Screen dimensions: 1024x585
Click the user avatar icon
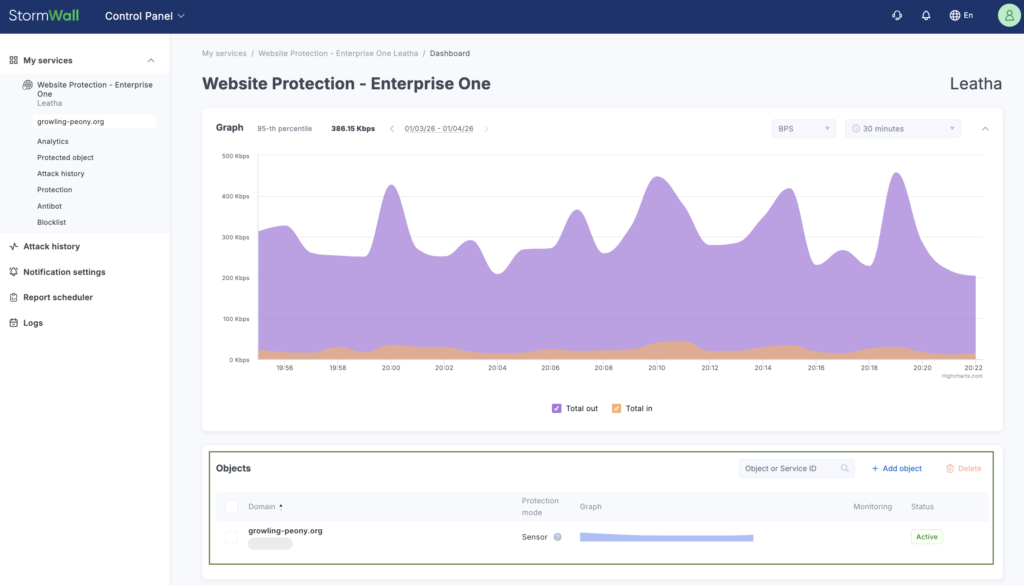point(1008,15)
